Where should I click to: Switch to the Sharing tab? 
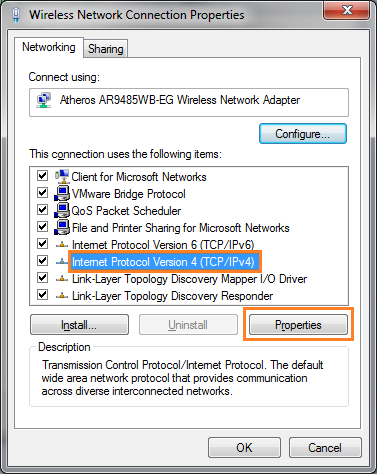click(106, 49)
